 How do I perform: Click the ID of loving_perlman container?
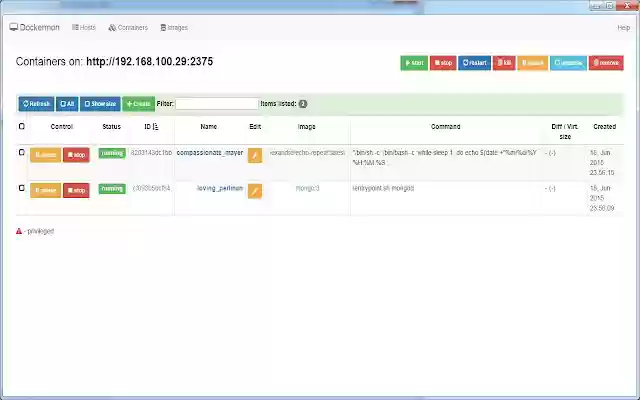click(151, 188)
